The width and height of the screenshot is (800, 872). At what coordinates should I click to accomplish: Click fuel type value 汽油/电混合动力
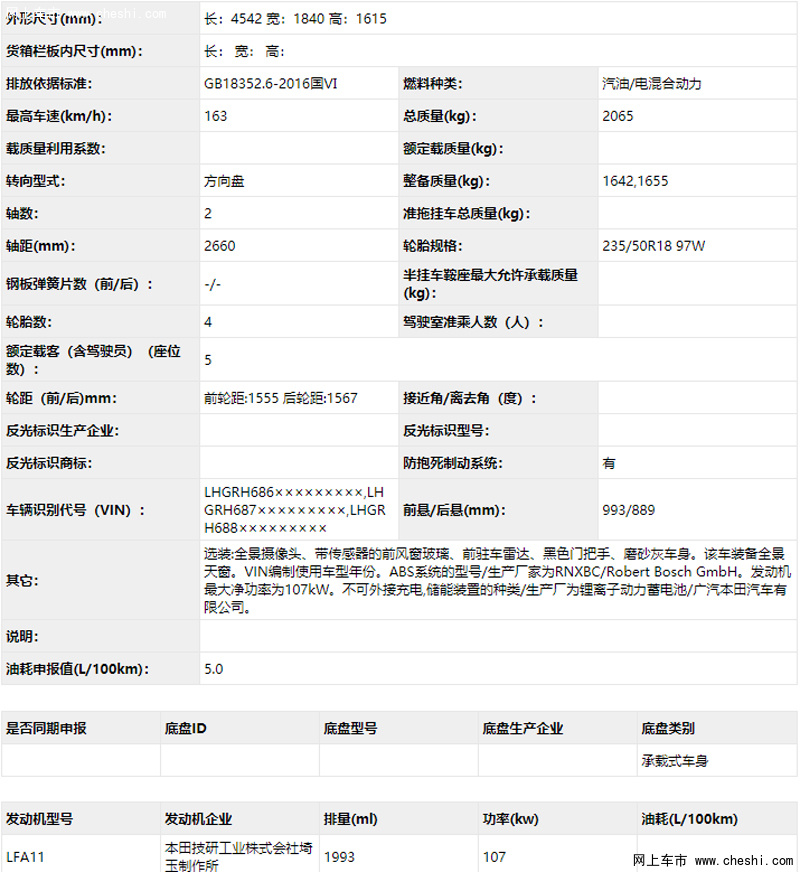652,83
